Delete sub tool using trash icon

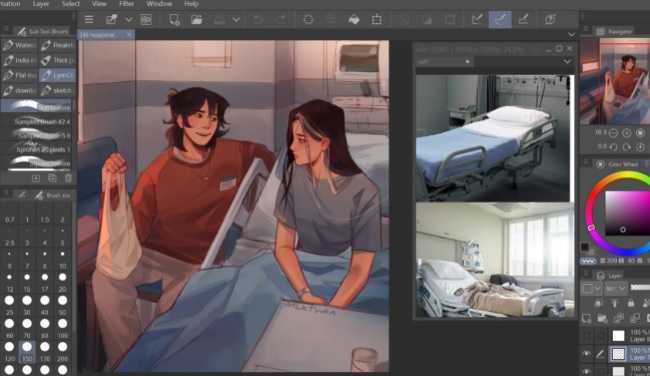point(68,178)
